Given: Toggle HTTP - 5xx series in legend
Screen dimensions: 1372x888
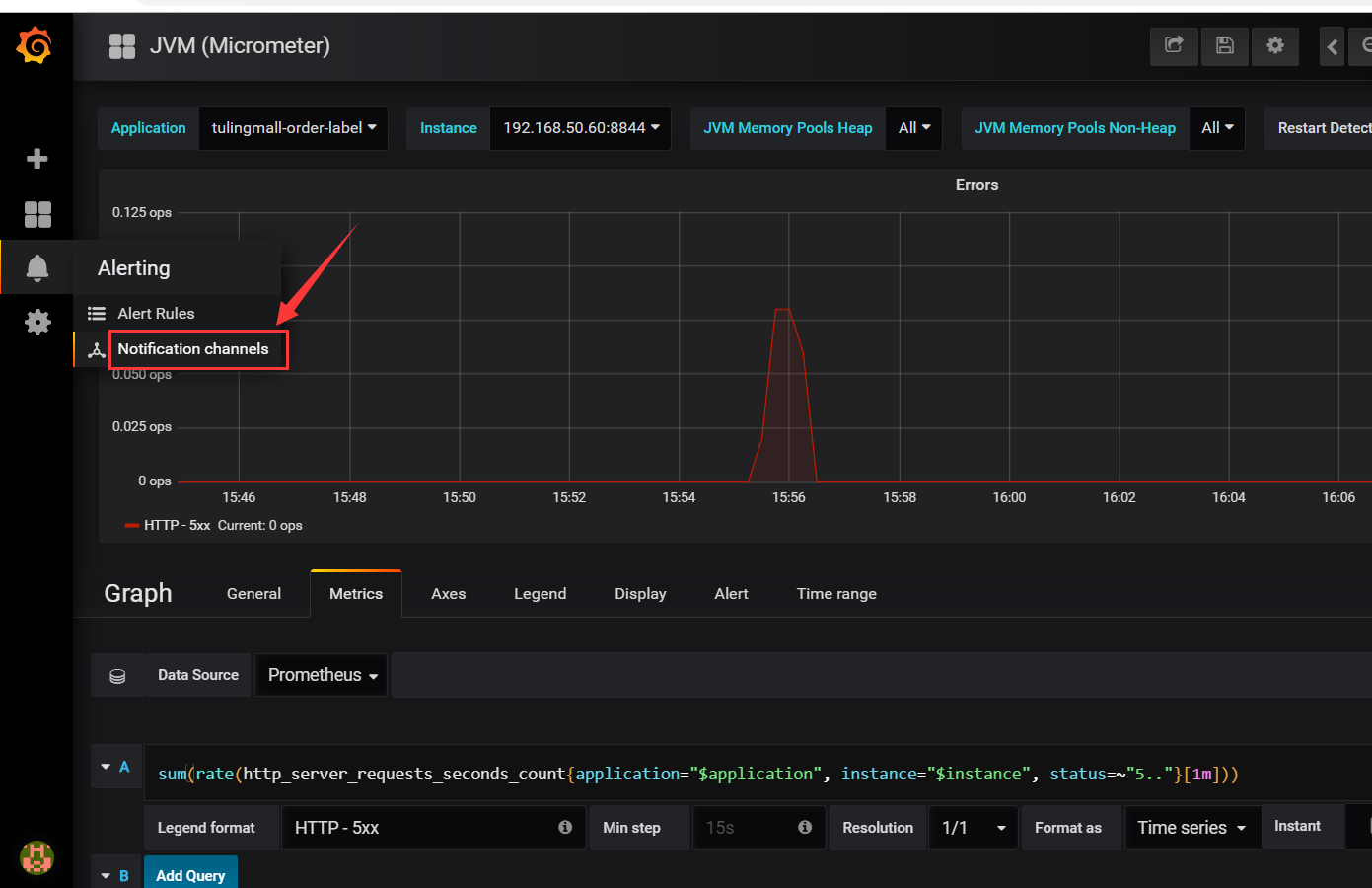Looking at the screenshot, I should pyautogui.click(x=178, y=526).
